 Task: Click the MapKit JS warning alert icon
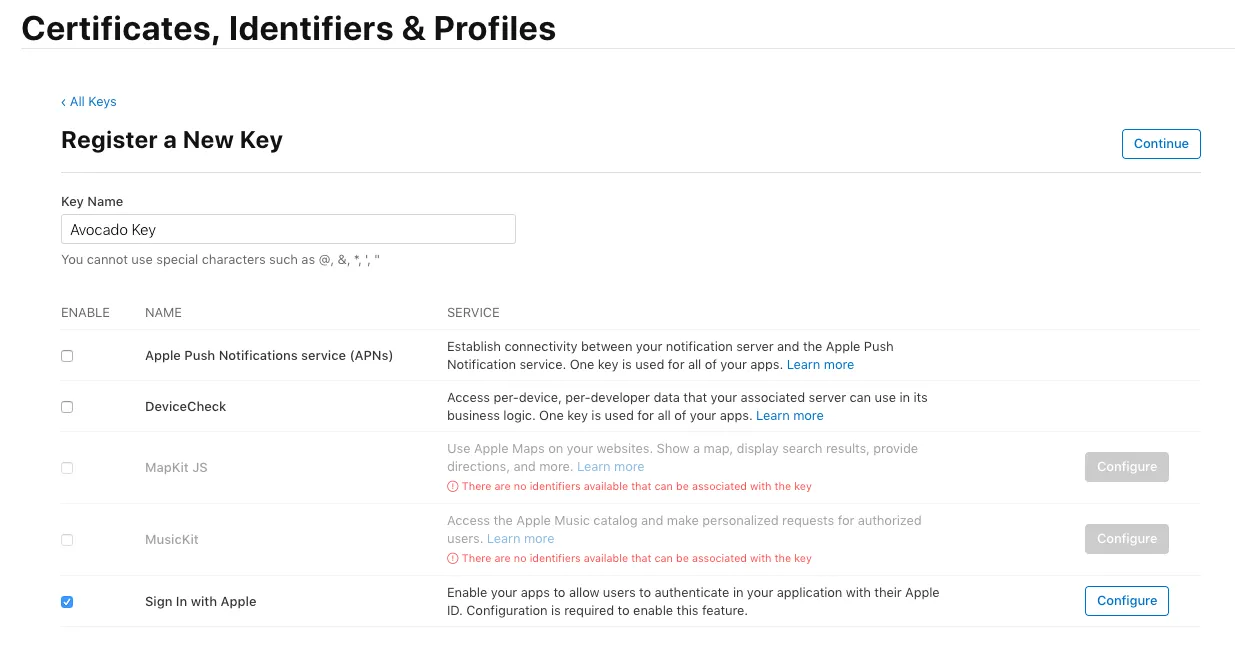[452, 485]
